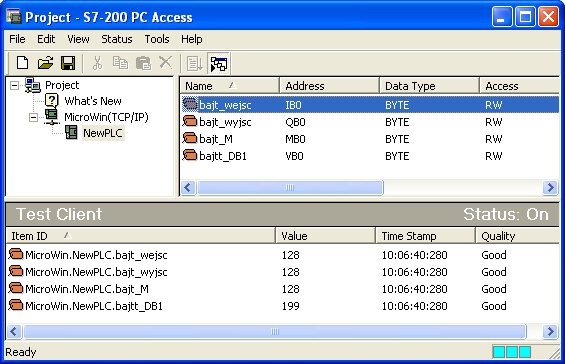The image size is (565, 364).
Task: Click the QB0 address cell
Action: pyautogui.click(x=295, y=122)
